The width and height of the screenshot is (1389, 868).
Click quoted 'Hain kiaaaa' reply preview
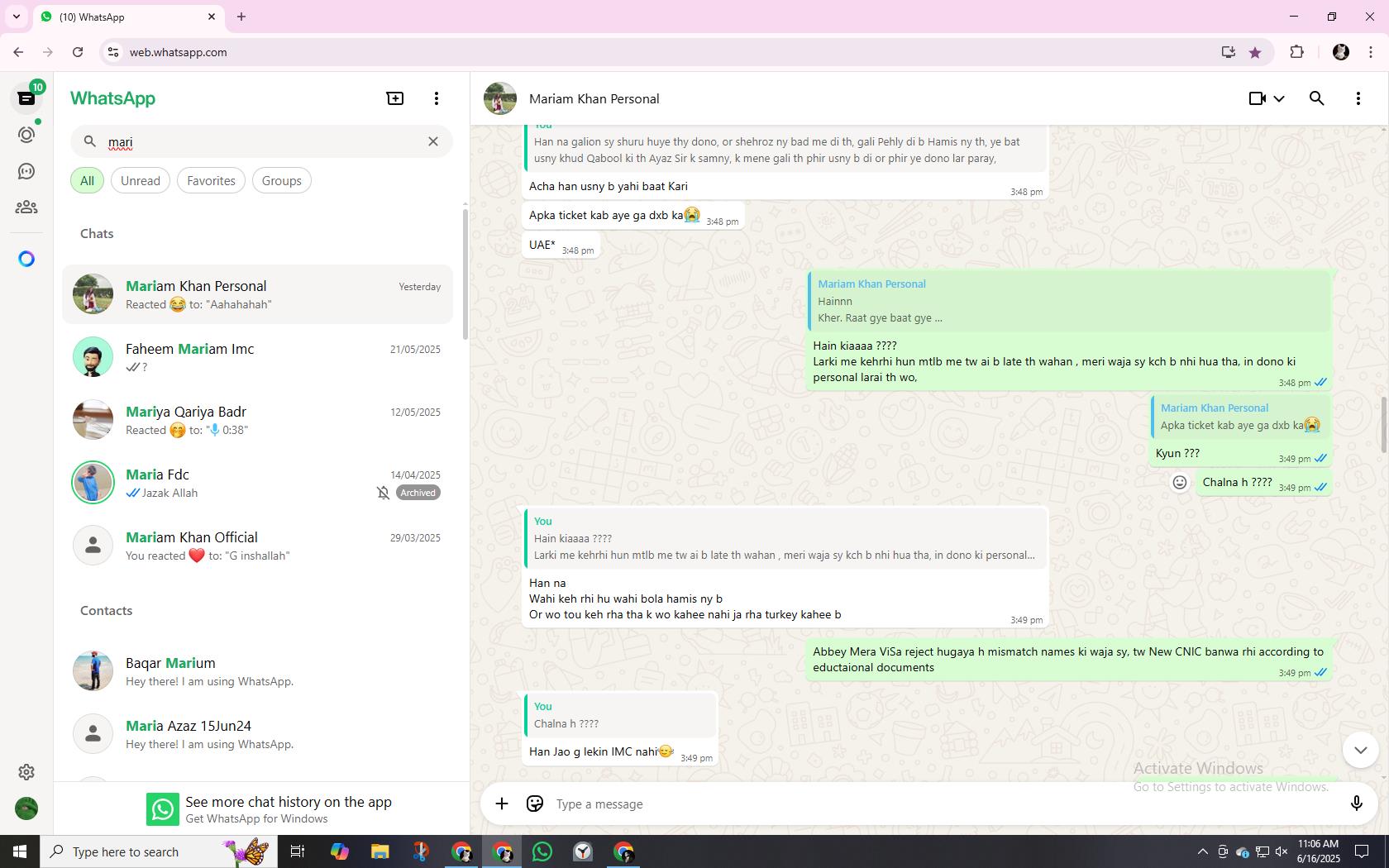(785, 538)
